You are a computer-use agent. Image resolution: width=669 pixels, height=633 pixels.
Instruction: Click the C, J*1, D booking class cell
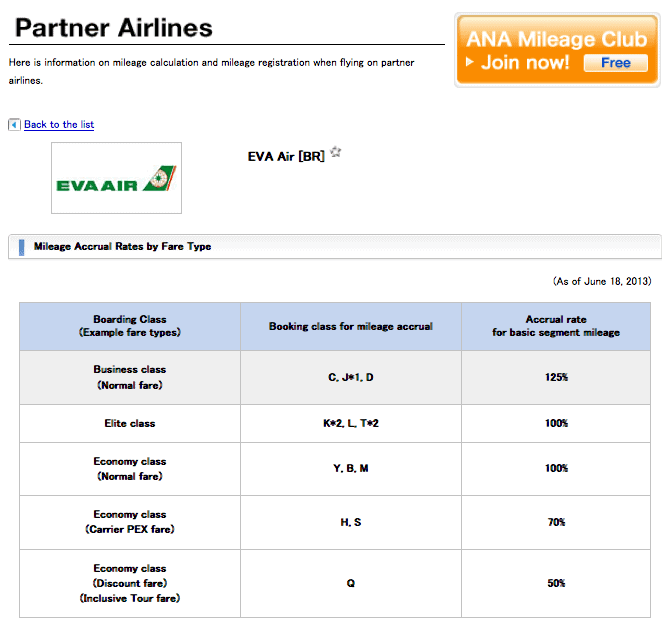click(x=351, y=377)
